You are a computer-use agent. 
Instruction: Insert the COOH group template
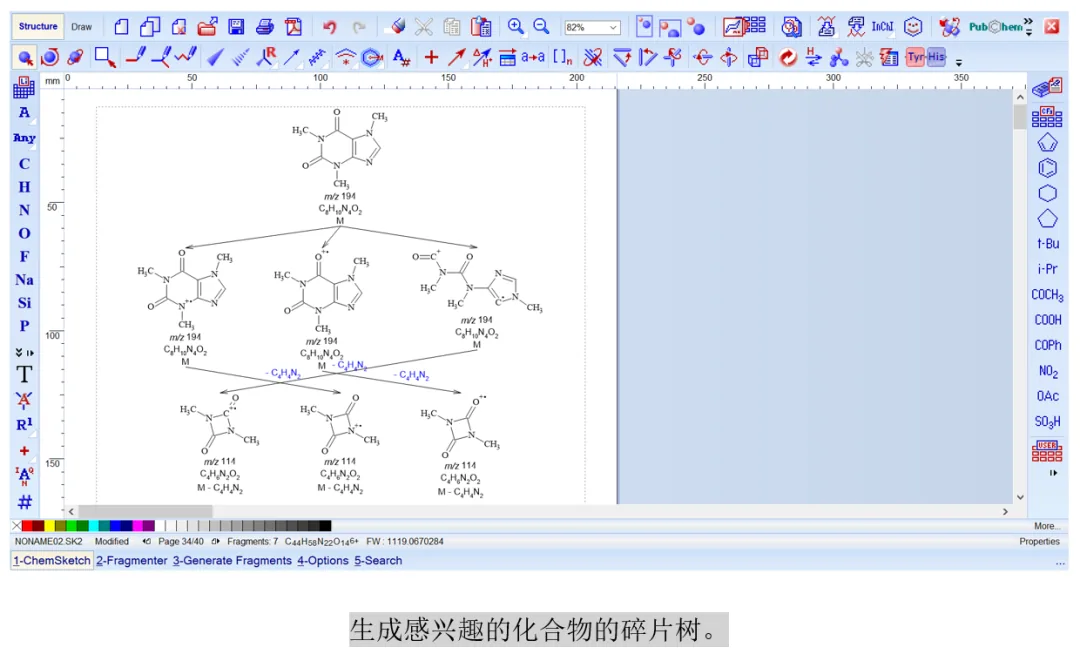click(1048, 320)
